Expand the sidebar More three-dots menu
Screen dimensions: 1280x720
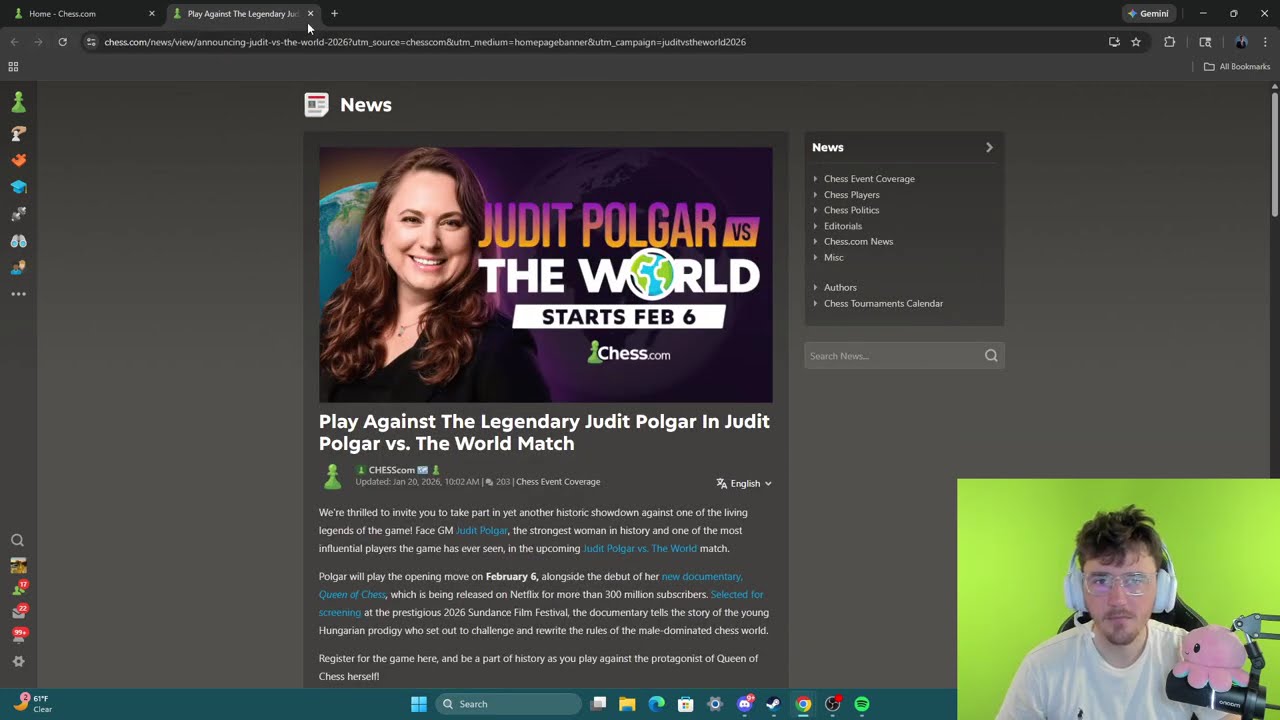click(18, 294)
